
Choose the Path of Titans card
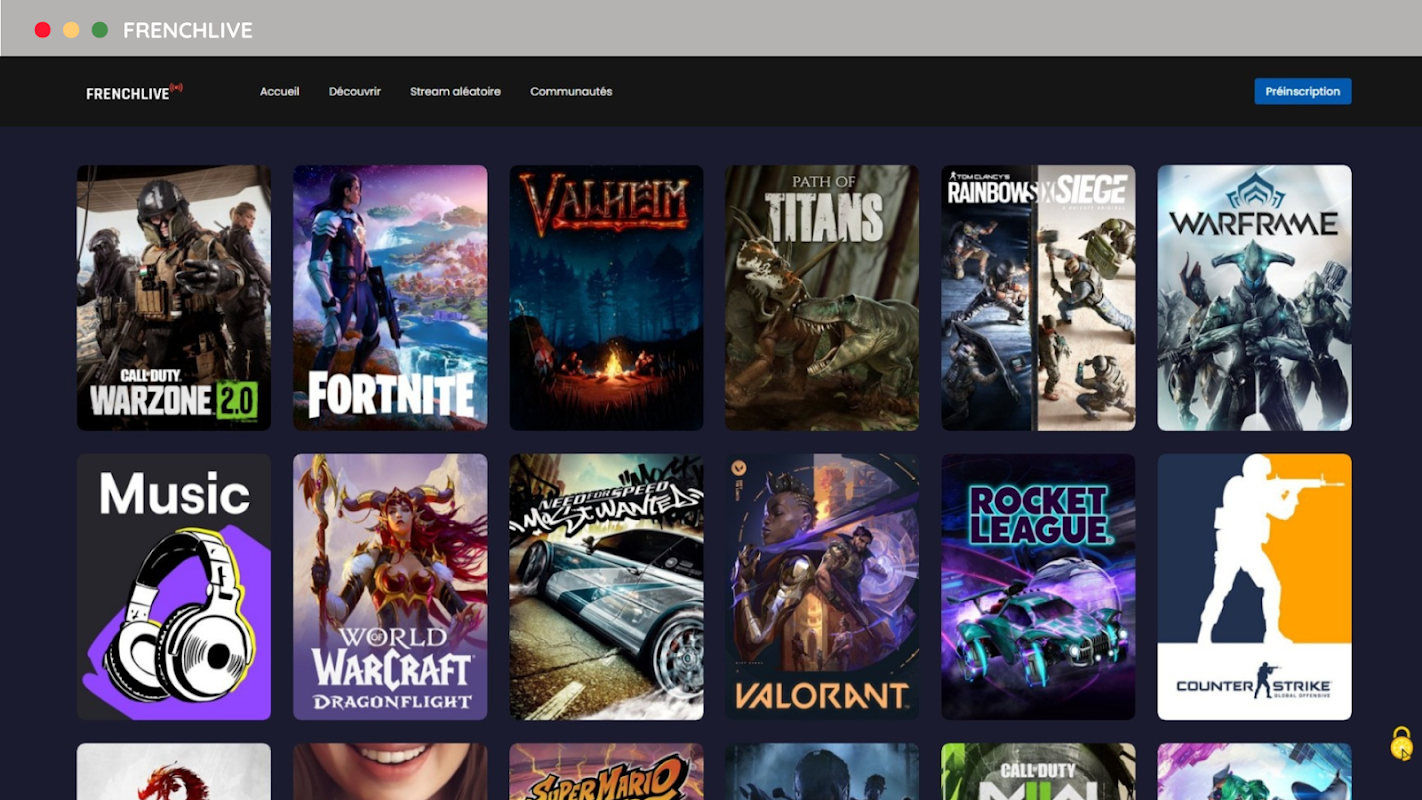822,298
